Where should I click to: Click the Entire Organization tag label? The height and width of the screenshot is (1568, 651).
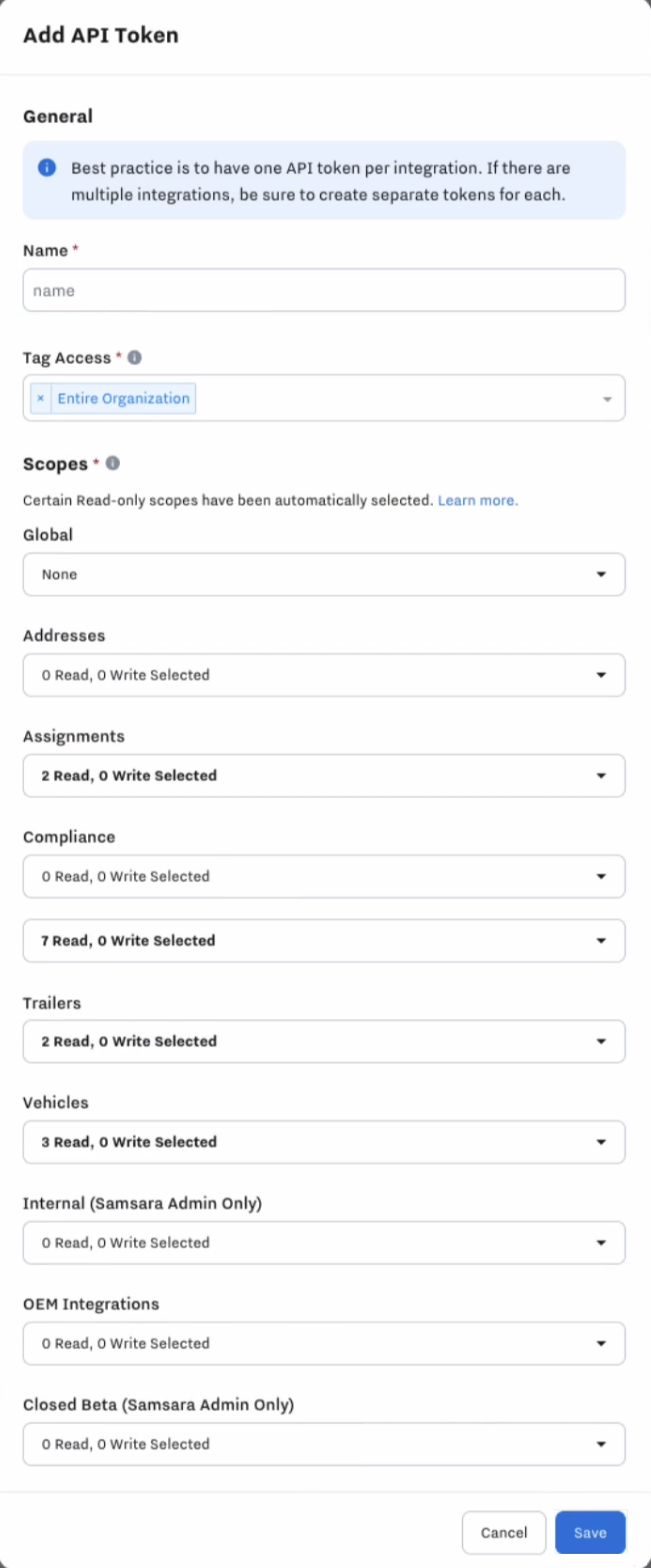[124, 398]
